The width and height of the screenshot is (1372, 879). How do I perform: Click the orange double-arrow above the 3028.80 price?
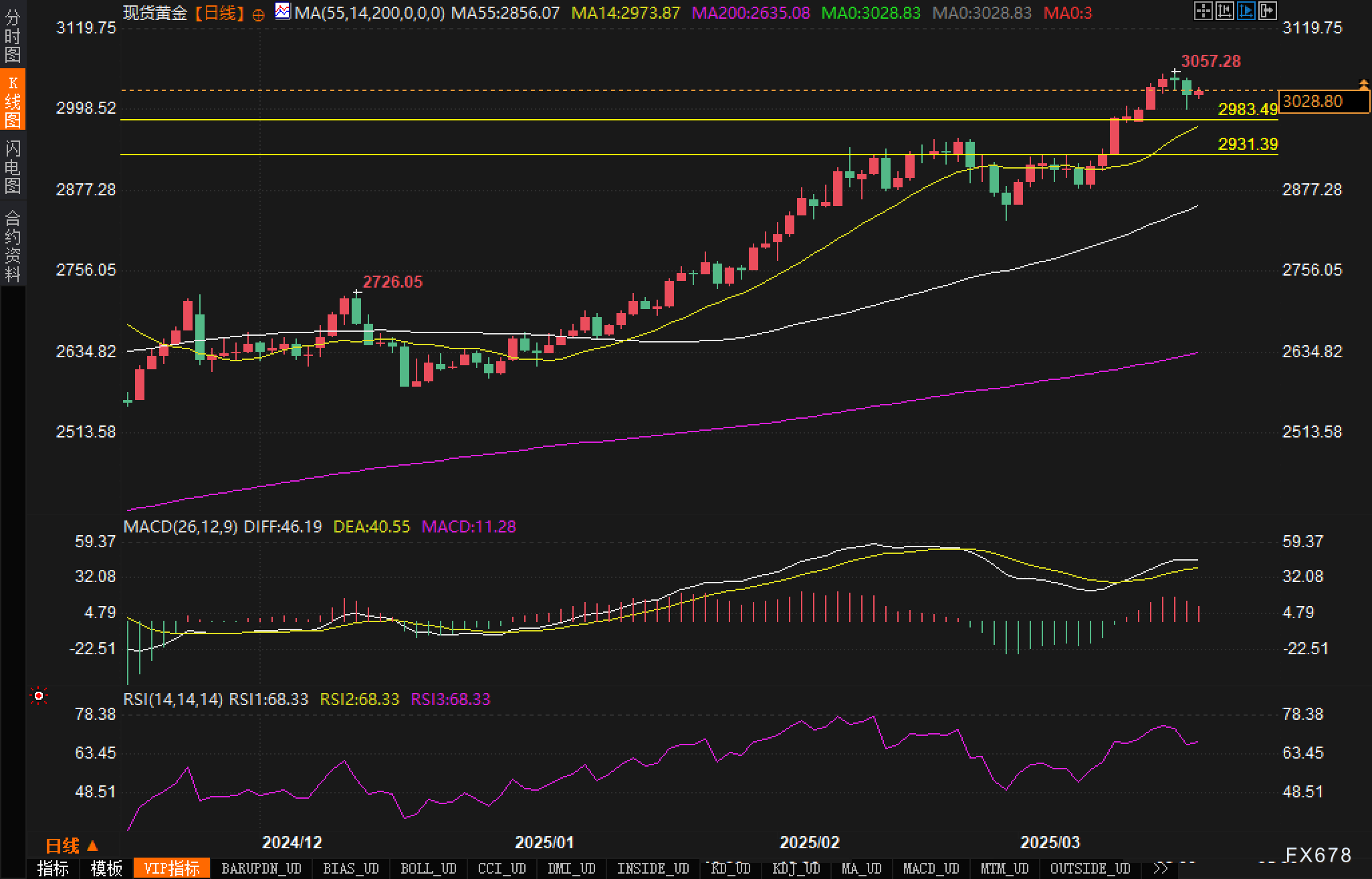[1363, 84]
